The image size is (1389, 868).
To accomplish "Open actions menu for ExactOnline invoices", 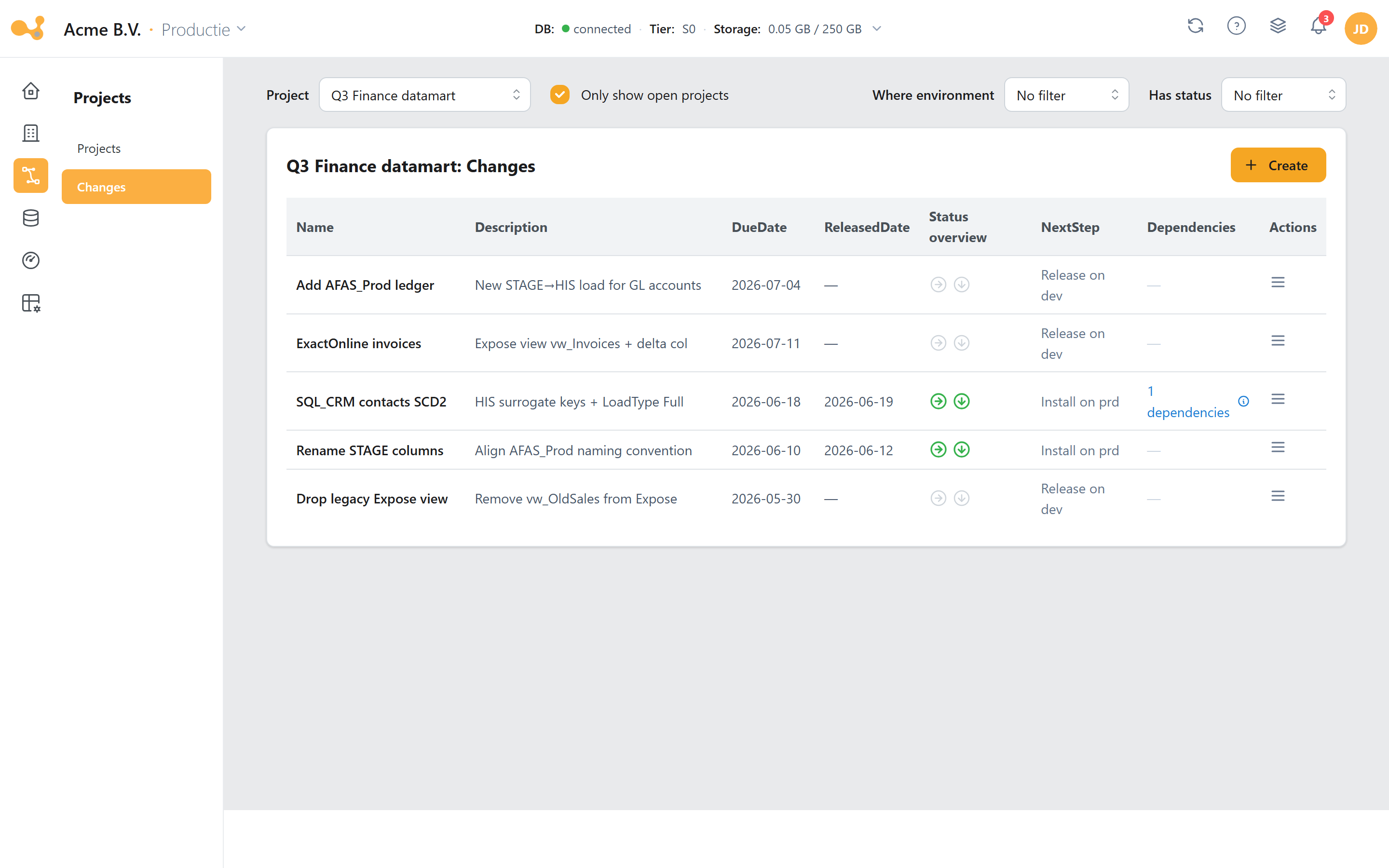I will [x=1278, y=341].
